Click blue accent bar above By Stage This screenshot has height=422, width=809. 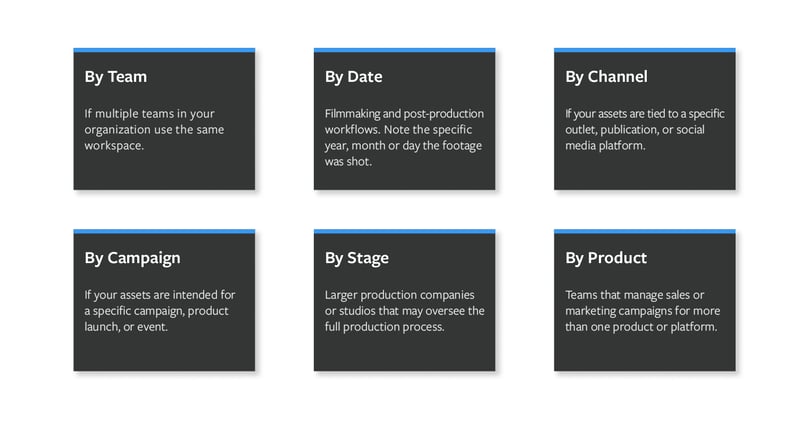tap(404, 231)
